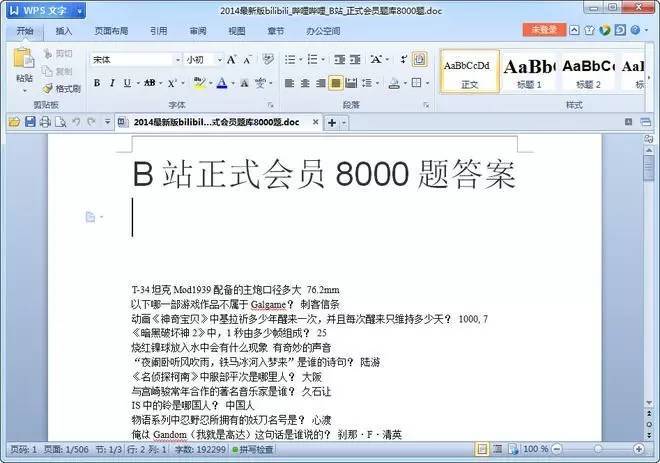This screenshot has height=463, width=660.
Task: Toggle show/hide paragraph marks button
Action: click(419, 59)
